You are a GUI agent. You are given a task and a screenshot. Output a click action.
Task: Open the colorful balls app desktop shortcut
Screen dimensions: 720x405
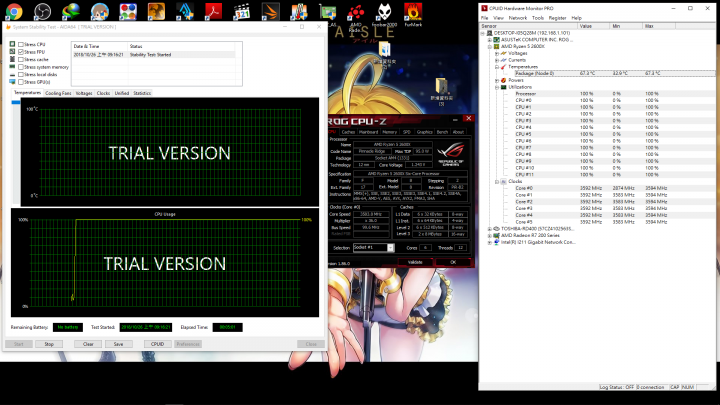pos(128,11)
